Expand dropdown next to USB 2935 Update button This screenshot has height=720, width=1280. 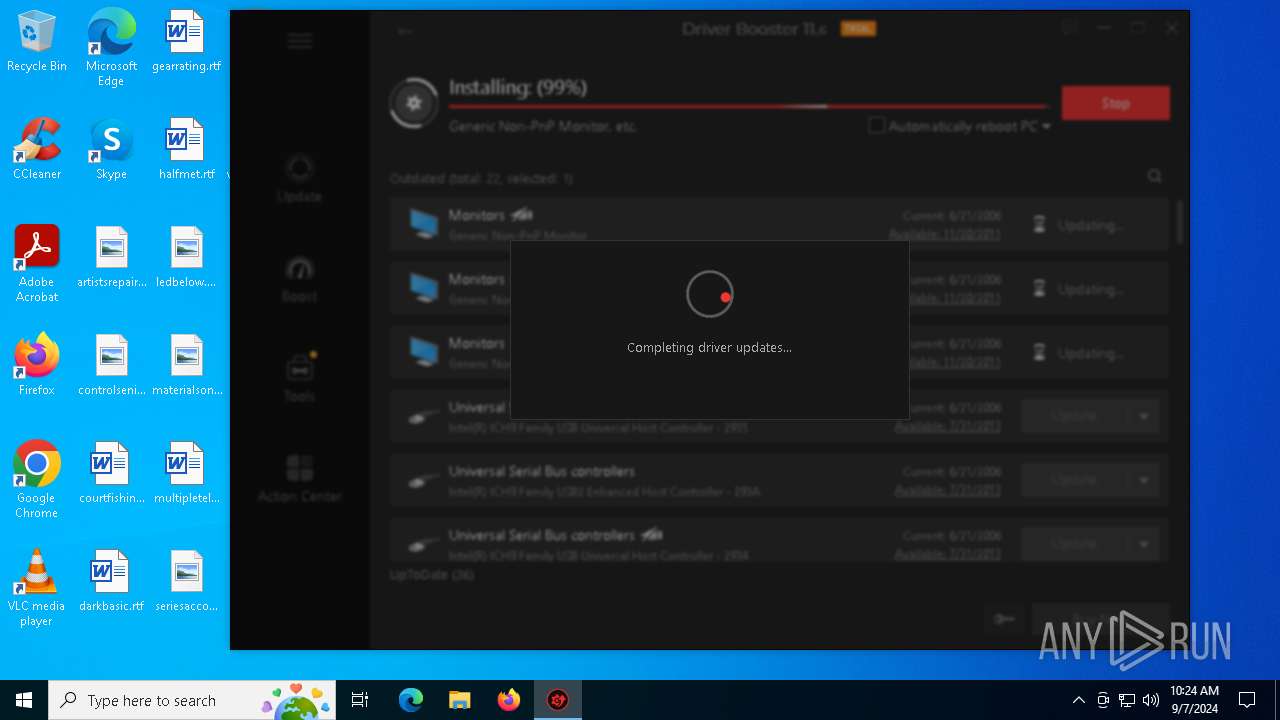pos(1143,416)
